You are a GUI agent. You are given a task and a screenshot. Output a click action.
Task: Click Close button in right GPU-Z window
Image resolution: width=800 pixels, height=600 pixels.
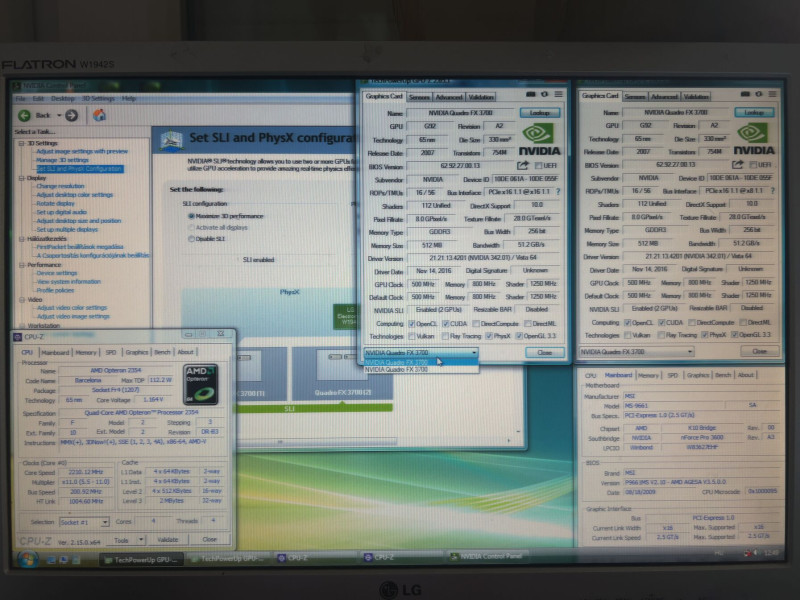tap(759, 351)
